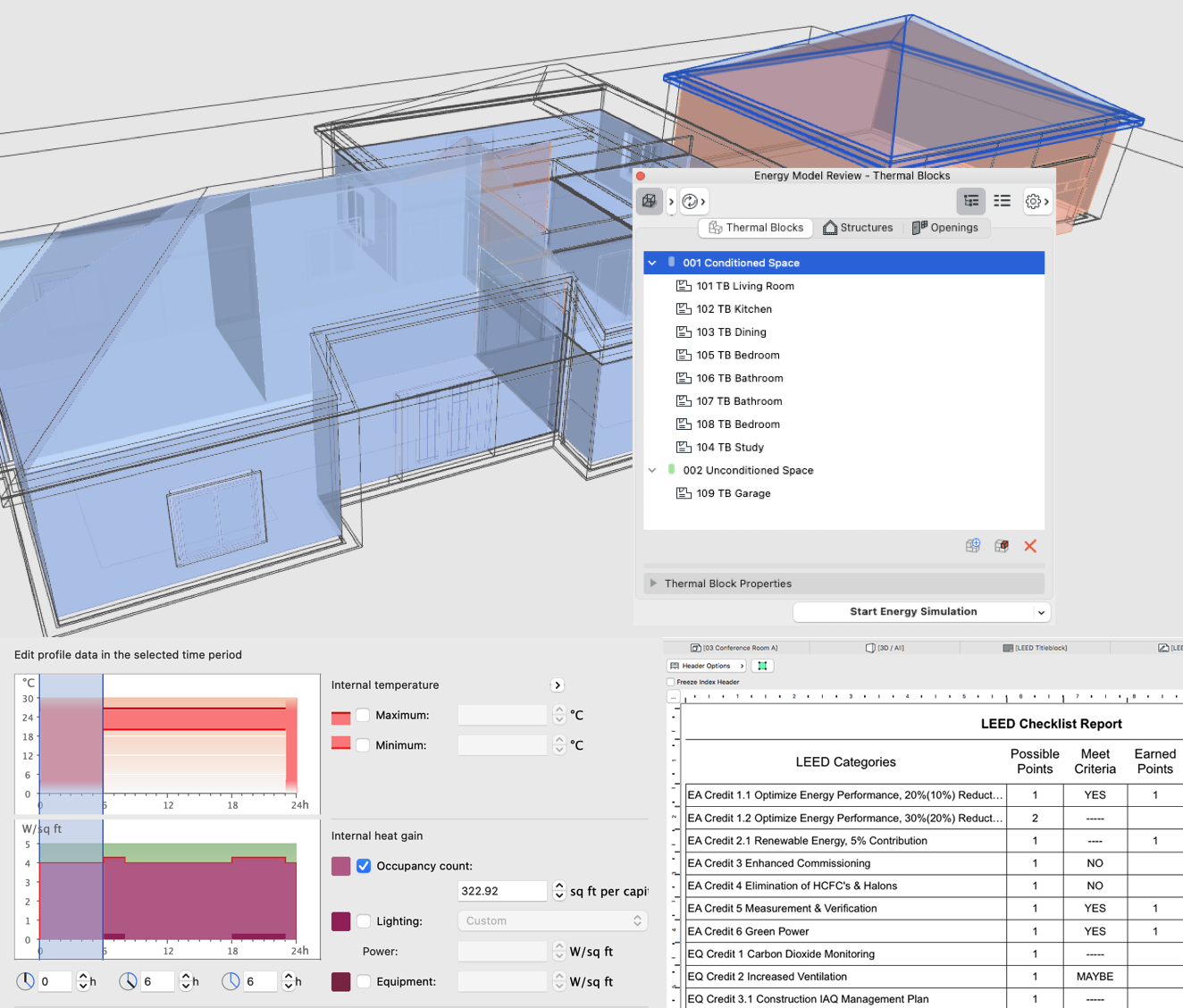Click the zone icon beside 107 TB Bathroom
Viewport: 1183px width, 1008px height.
[684, 401]
